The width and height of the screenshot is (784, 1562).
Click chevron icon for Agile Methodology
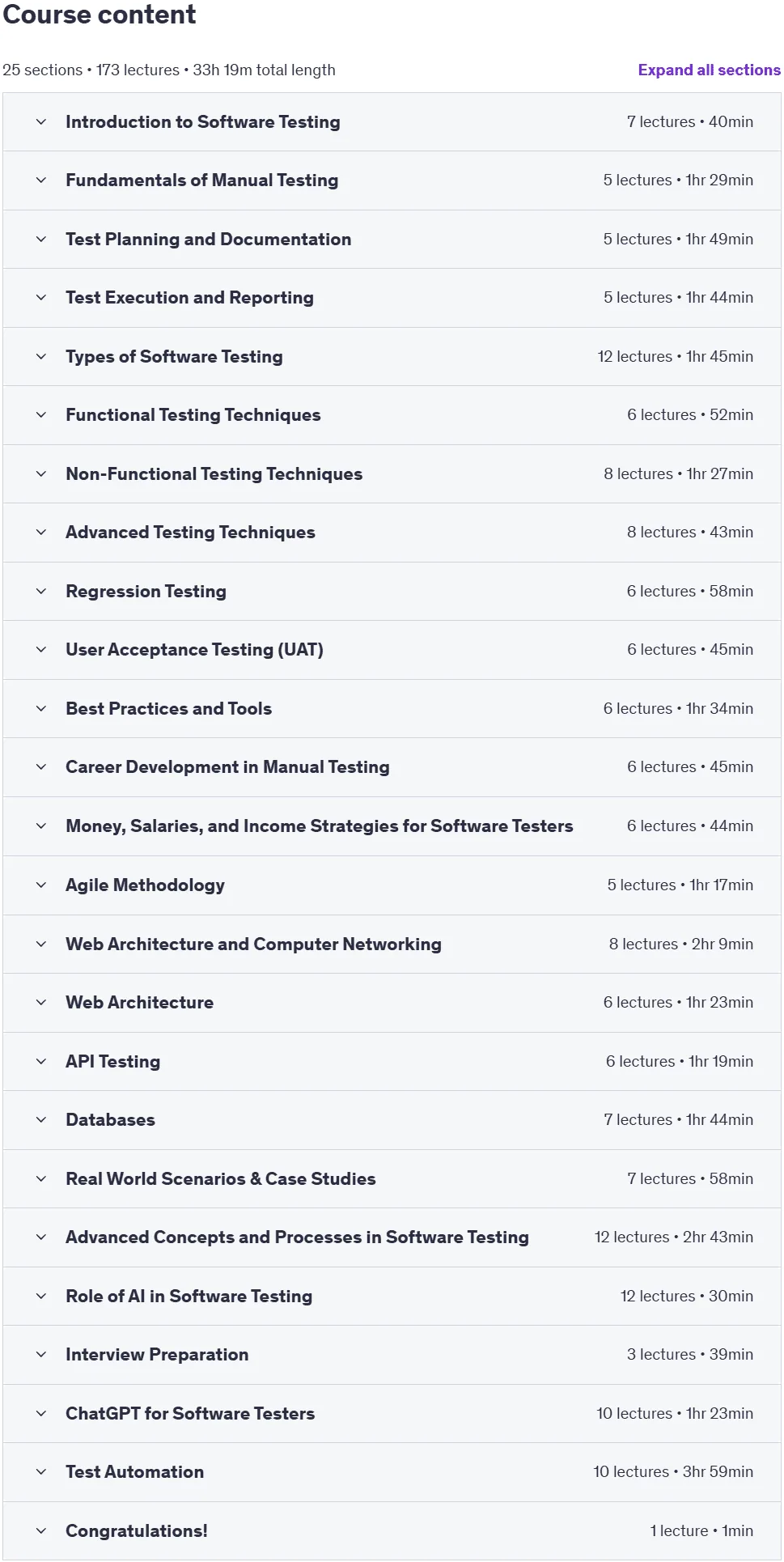click(41, 885)
